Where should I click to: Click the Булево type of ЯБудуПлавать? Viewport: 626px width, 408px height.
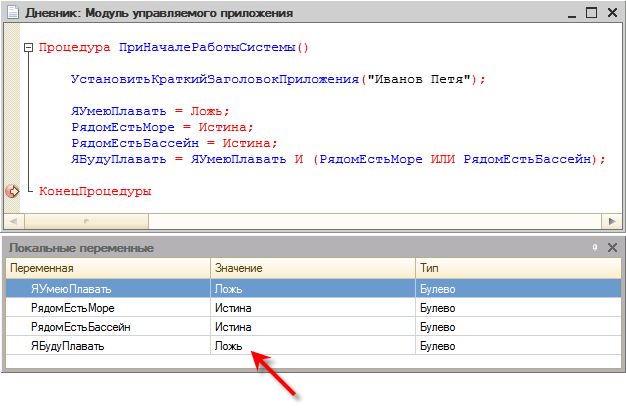tap(438, 346)
